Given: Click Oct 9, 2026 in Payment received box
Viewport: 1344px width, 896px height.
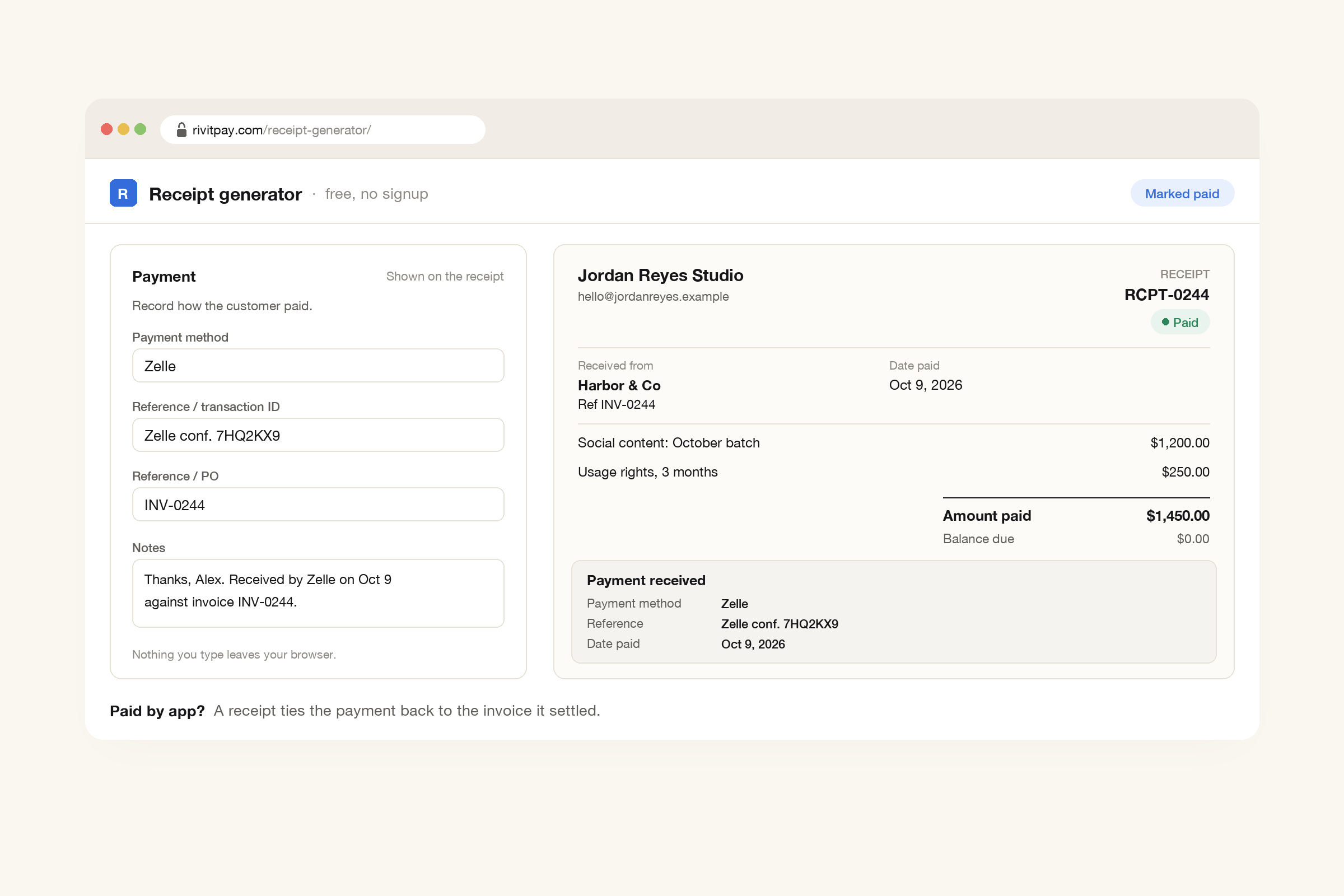Looking at the screenshot, I should [x=753, y=645].
